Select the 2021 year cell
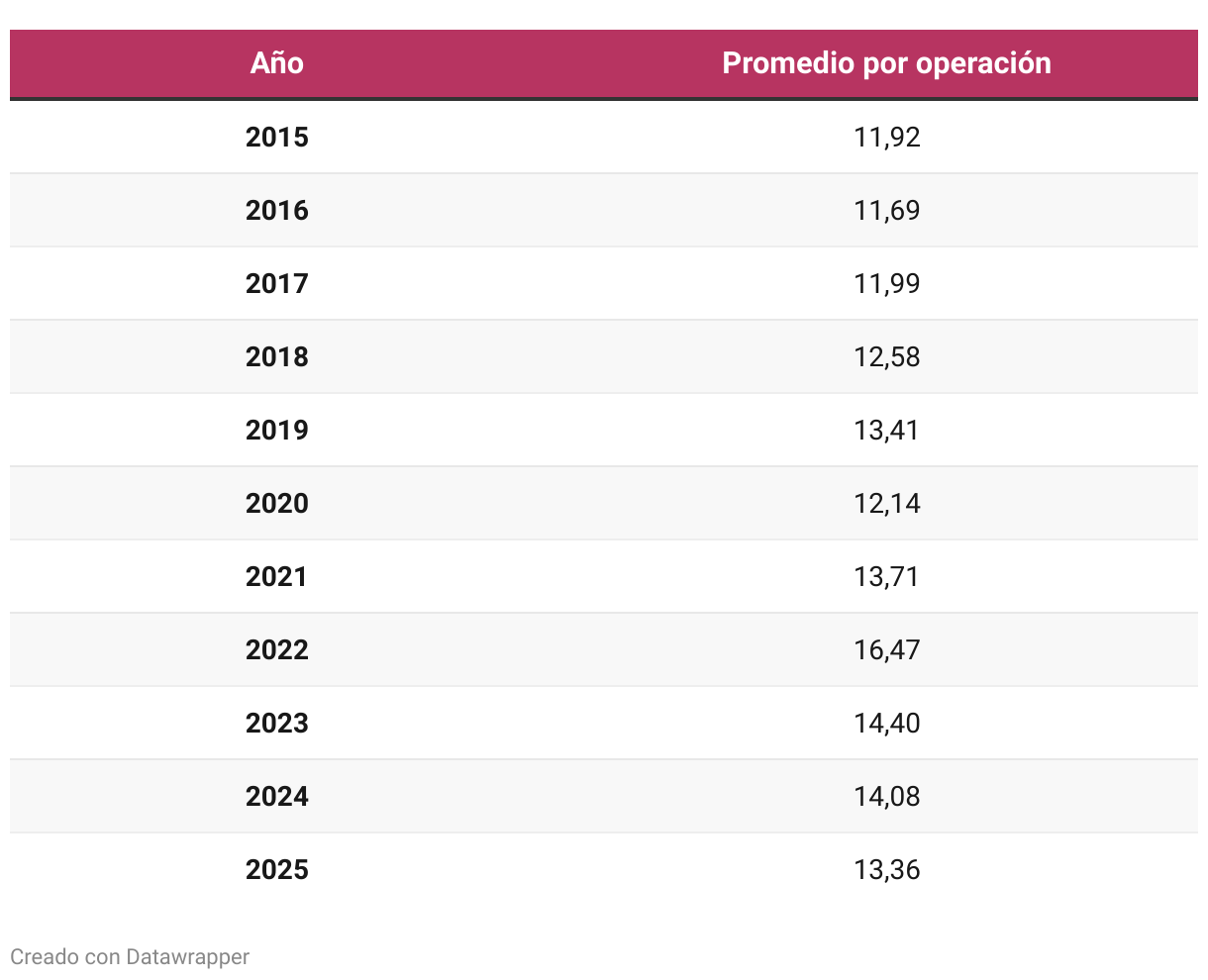This screenshot has width=1208, height=980. (277, 576)
